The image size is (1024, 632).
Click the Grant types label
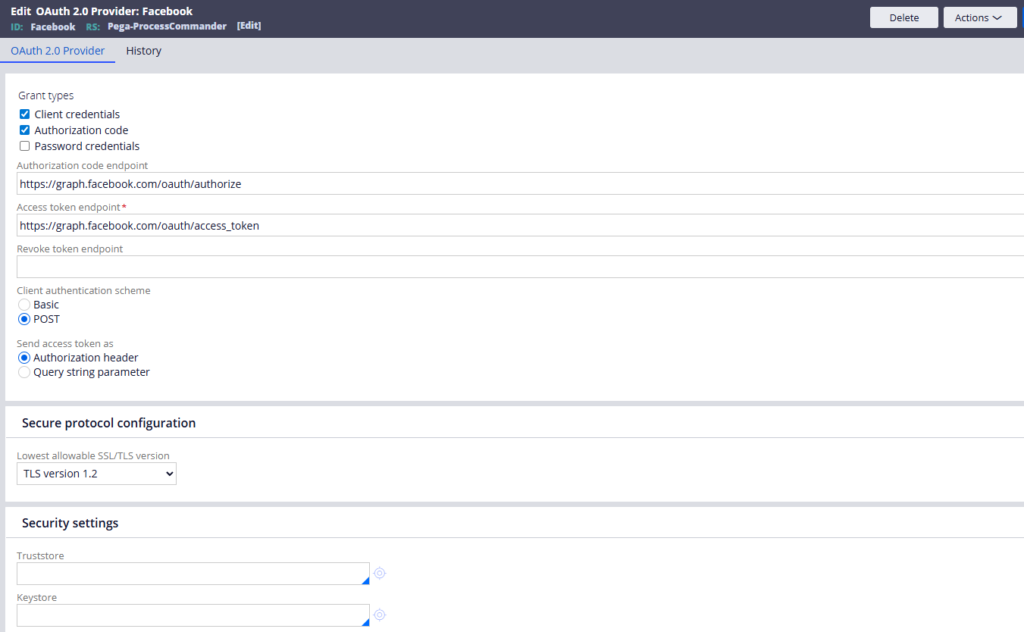pyautogui.click(x=46, y=95)
